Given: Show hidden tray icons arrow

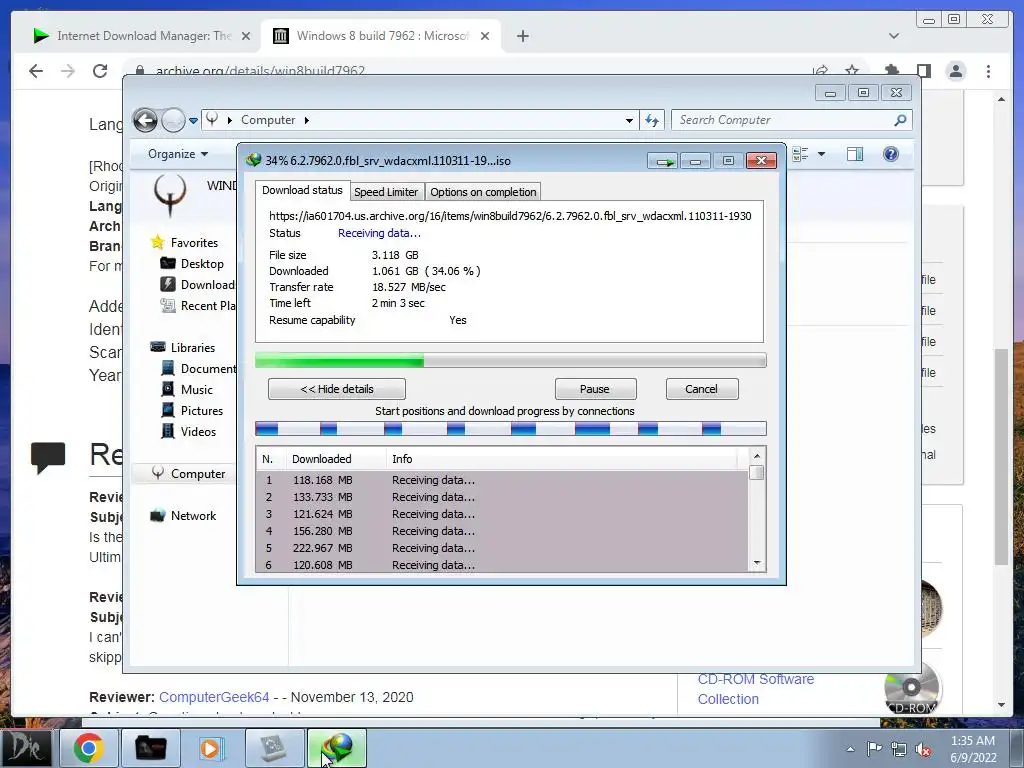Looking at the screenshot, I should pyautogui.click(x=850, y=749).
